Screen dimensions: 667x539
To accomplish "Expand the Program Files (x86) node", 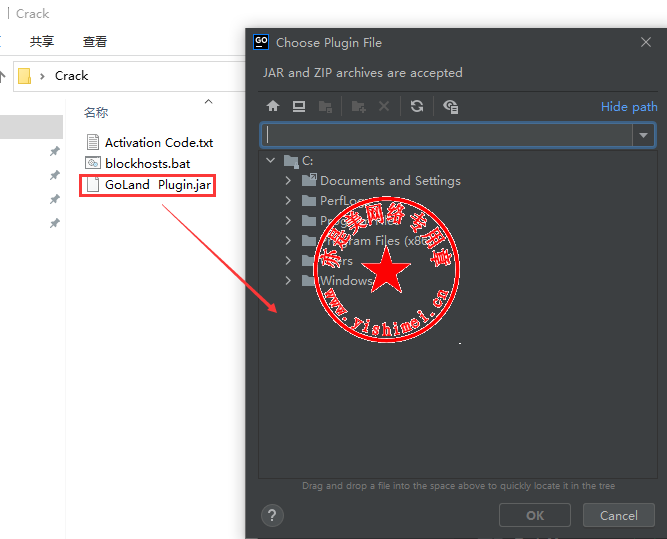I will [288, 240].
